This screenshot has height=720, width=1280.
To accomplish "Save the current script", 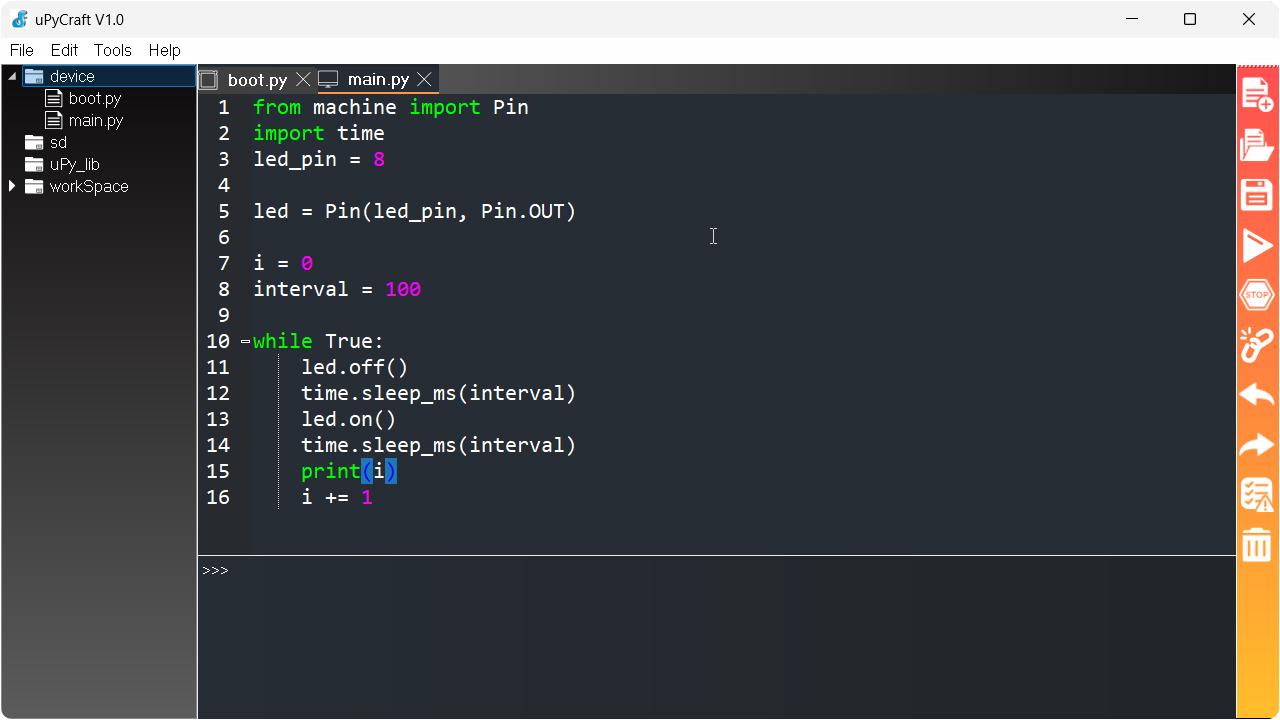I will 1256,195.
